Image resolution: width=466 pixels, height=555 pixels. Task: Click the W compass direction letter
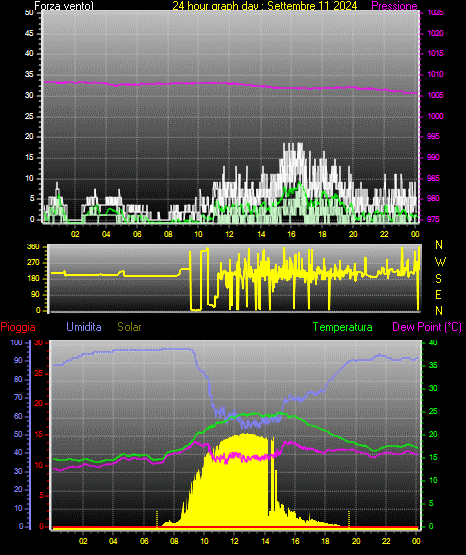(440, 262)
